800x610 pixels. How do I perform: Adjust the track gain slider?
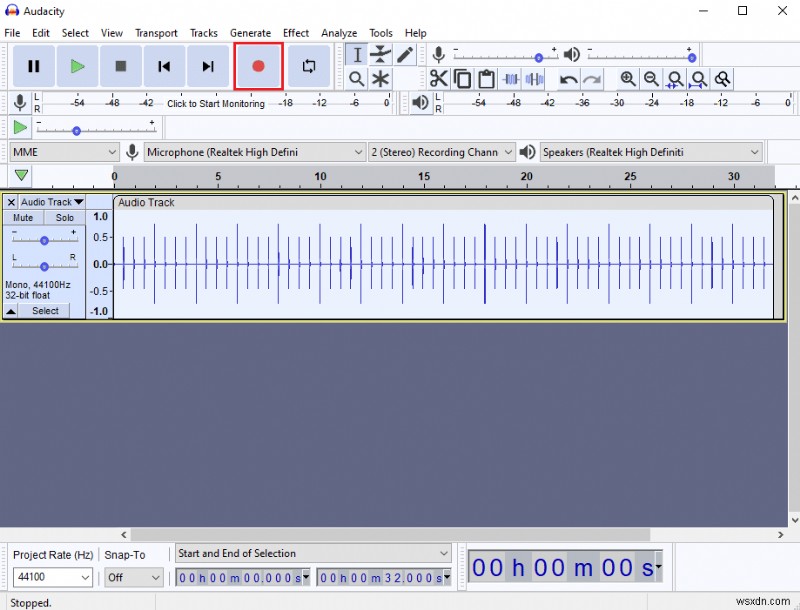click(x=45, y=240)
